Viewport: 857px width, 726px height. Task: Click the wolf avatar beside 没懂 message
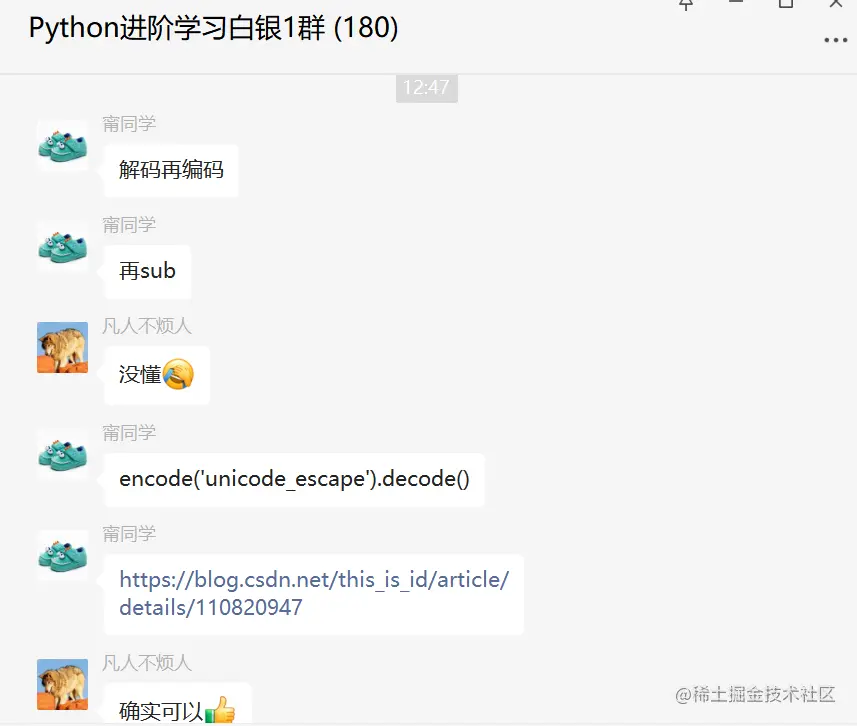[x=62, y=348]
